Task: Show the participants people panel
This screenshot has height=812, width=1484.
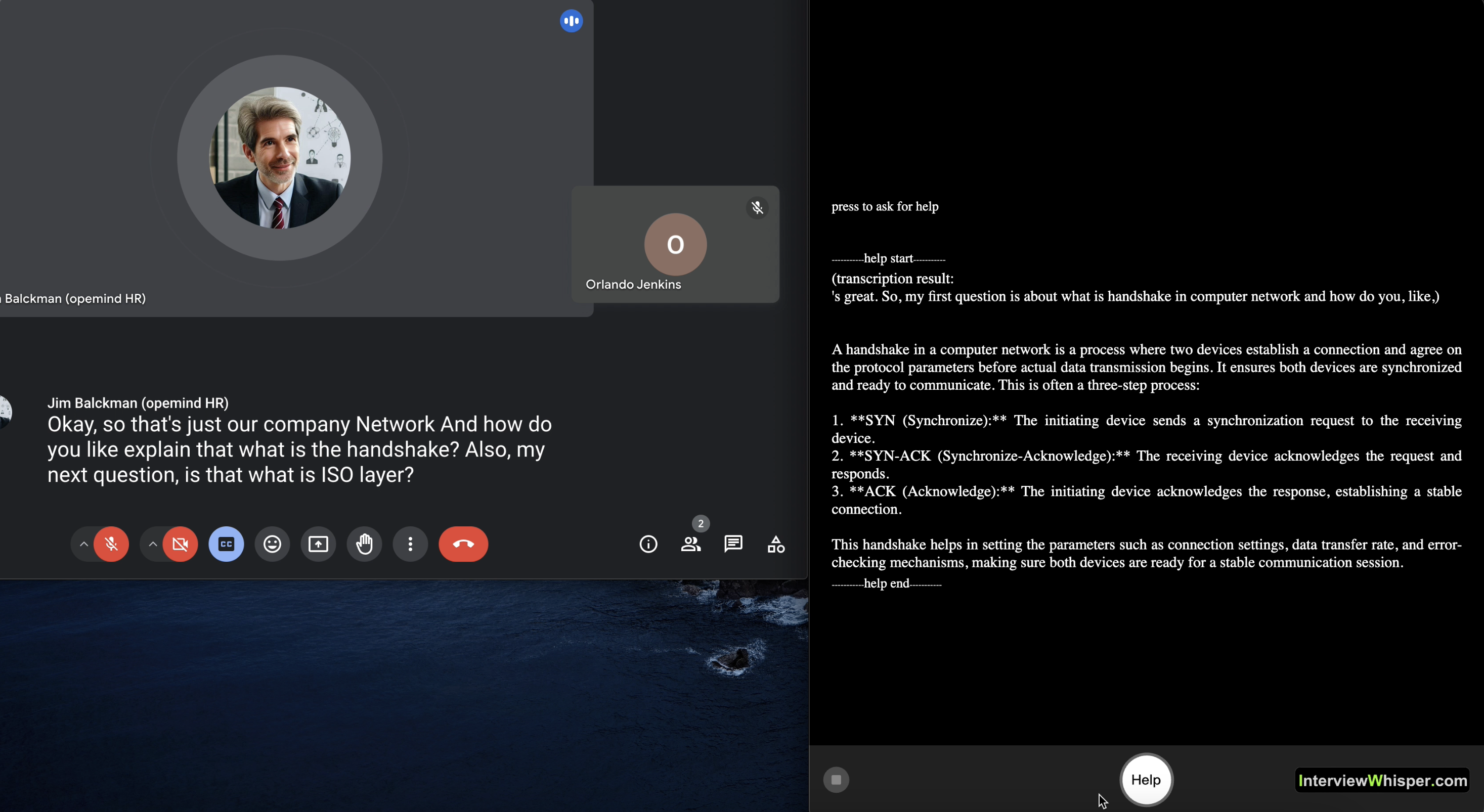Action: click(x=691, y=544)
